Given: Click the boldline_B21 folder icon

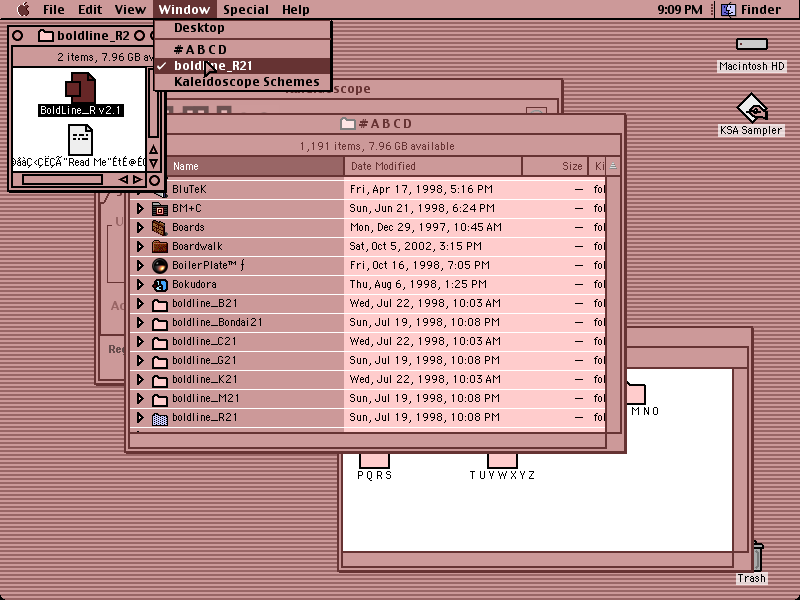Looking at the screenshot, I should [160, 304].
